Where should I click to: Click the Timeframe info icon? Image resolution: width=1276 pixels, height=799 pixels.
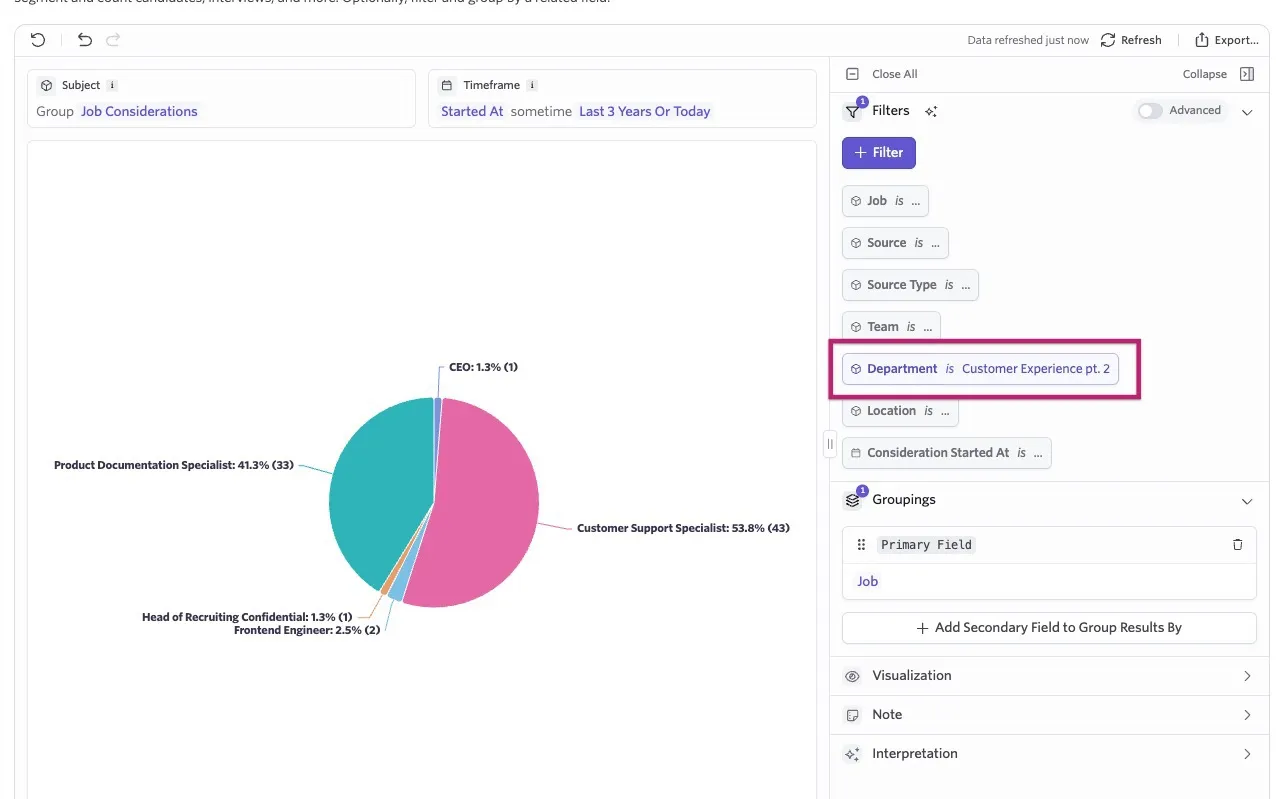(532, 85)
